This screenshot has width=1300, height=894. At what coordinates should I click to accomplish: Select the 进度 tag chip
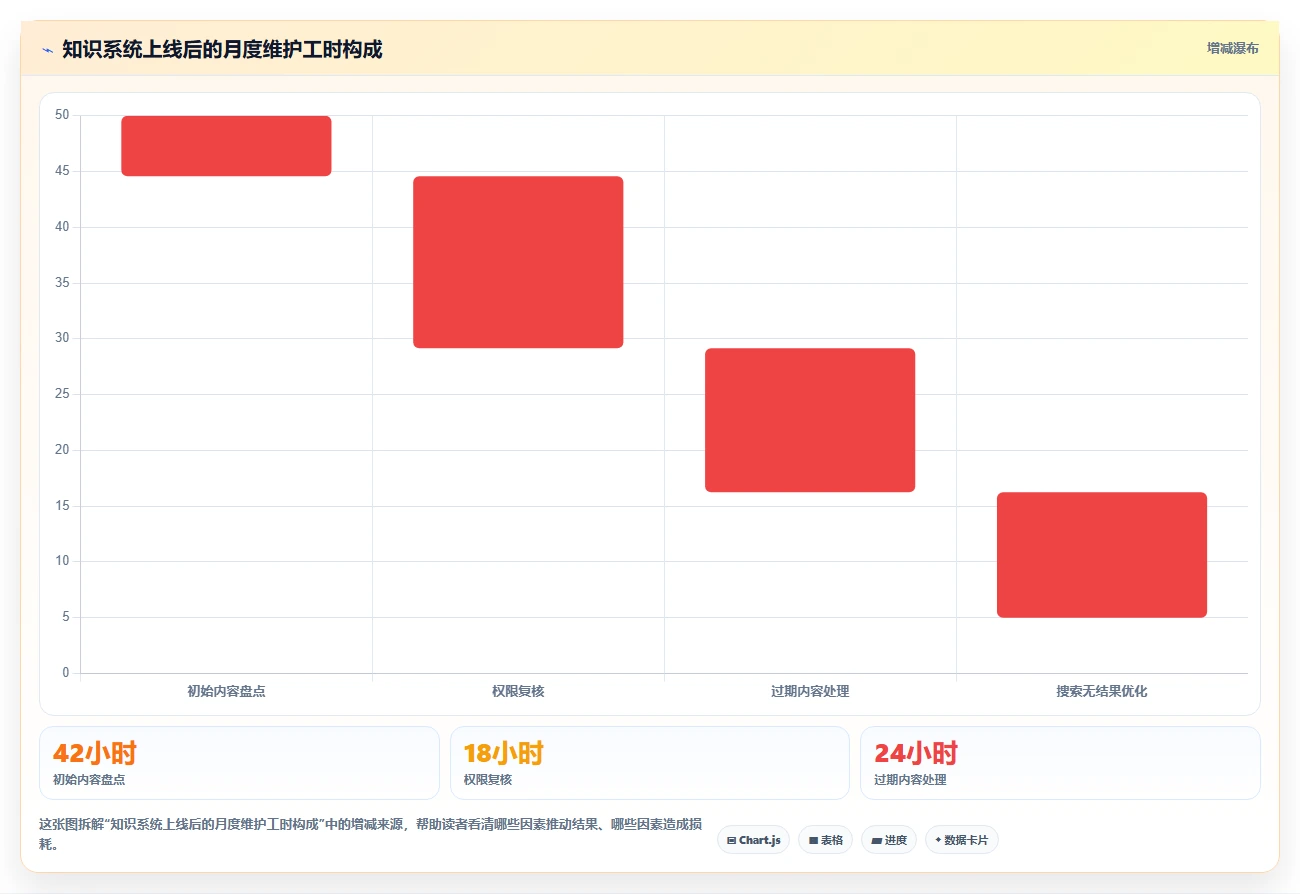pyautogui.click(x=889, y=840)
